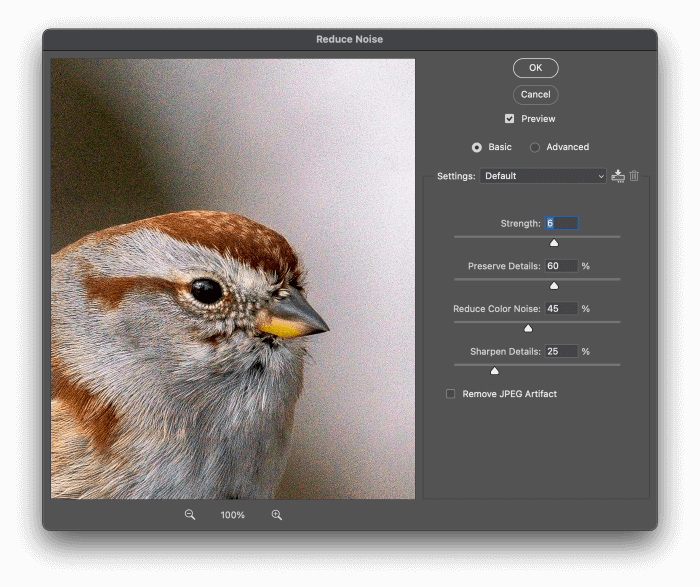The width and height of the screenshot is (700, 587).
Task: Open the Settings Default dropdown
Action: click(x=543, y=176)
